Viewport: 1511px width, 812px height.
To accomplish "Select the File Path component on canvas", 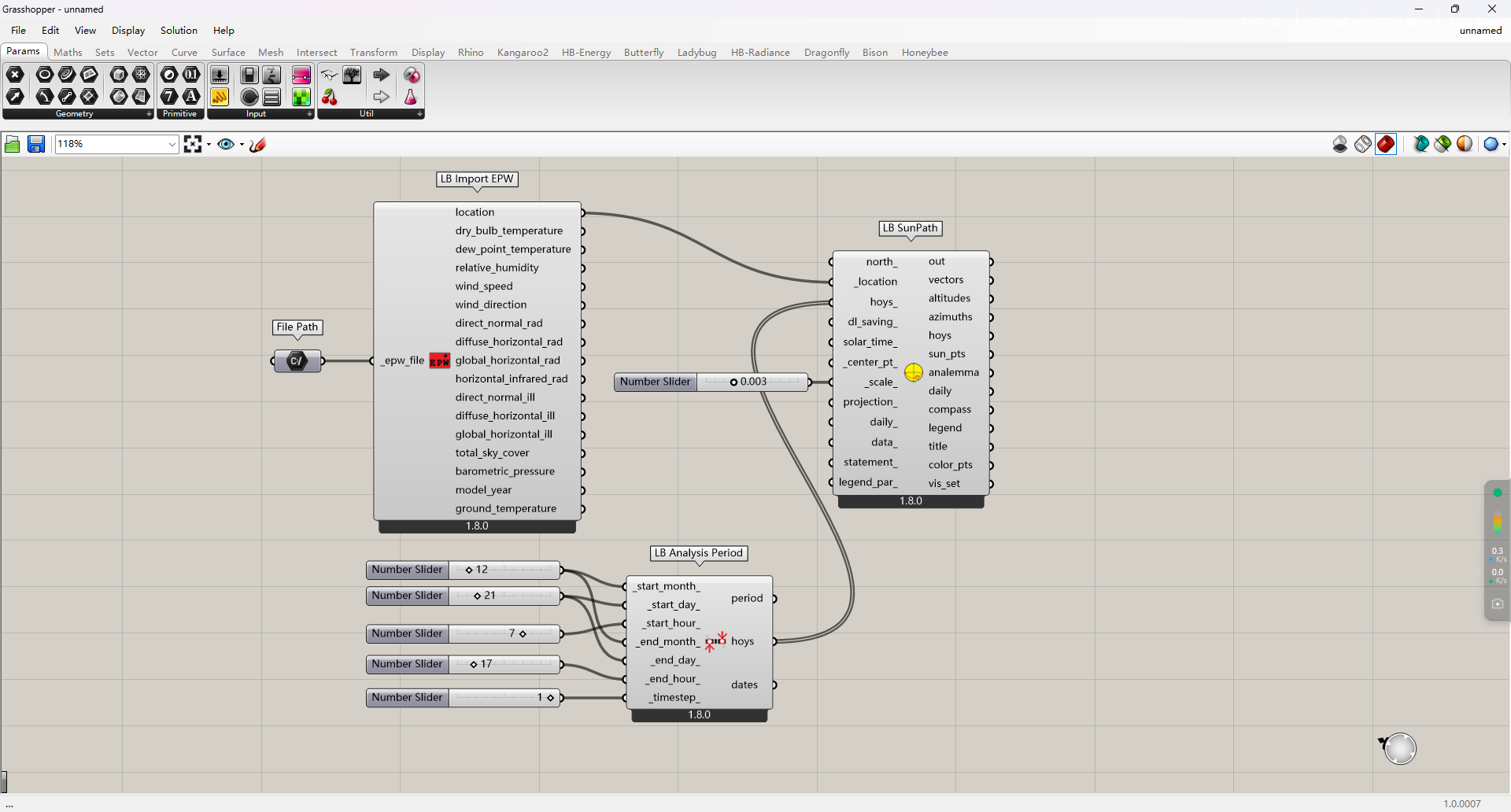I will [297, 361].
